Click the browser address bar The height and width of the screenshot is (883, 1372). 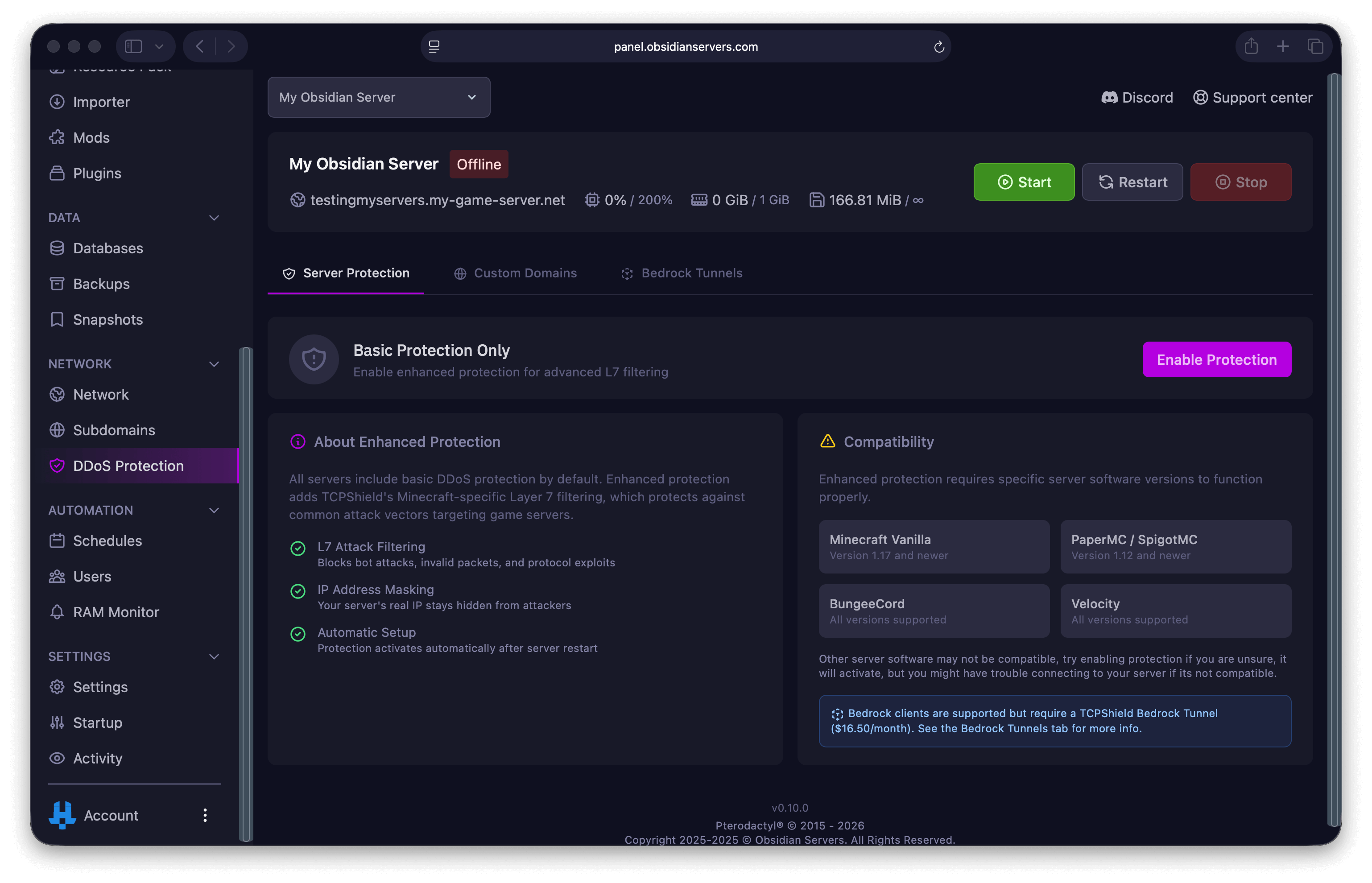(685, 47)
